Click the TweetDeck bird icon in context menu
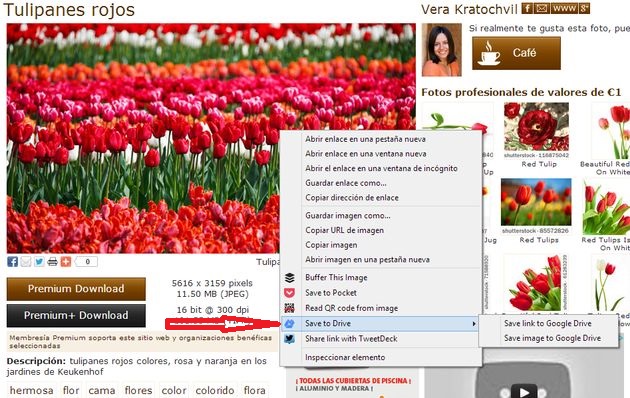 click(289, 339)
